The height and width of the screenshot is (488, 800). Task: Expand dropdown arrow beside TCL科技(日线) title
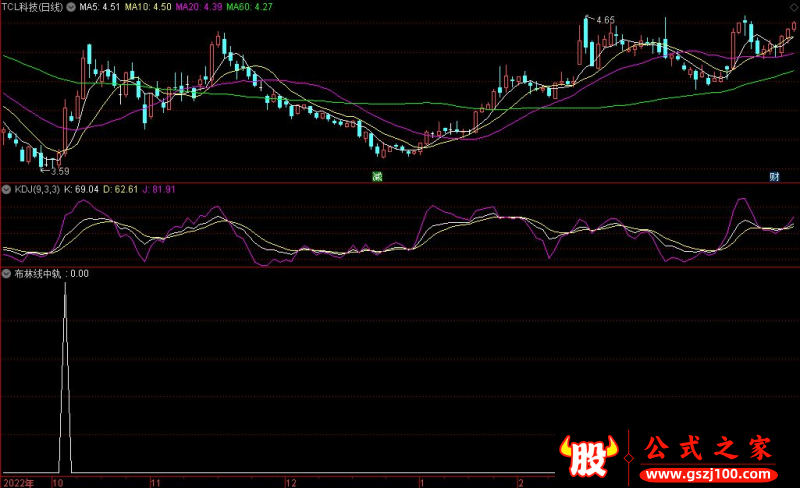click(x=6, y=7)
